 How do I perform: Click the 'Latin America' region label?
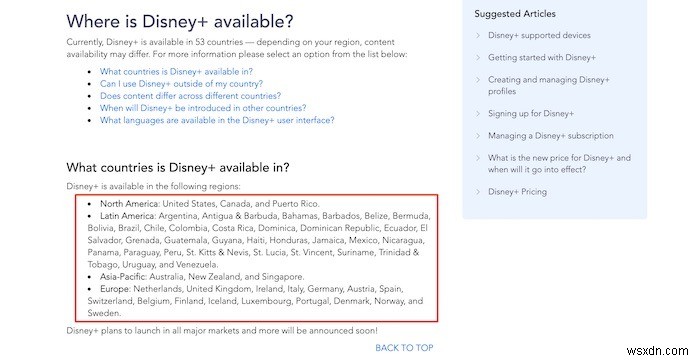(127, 216)
